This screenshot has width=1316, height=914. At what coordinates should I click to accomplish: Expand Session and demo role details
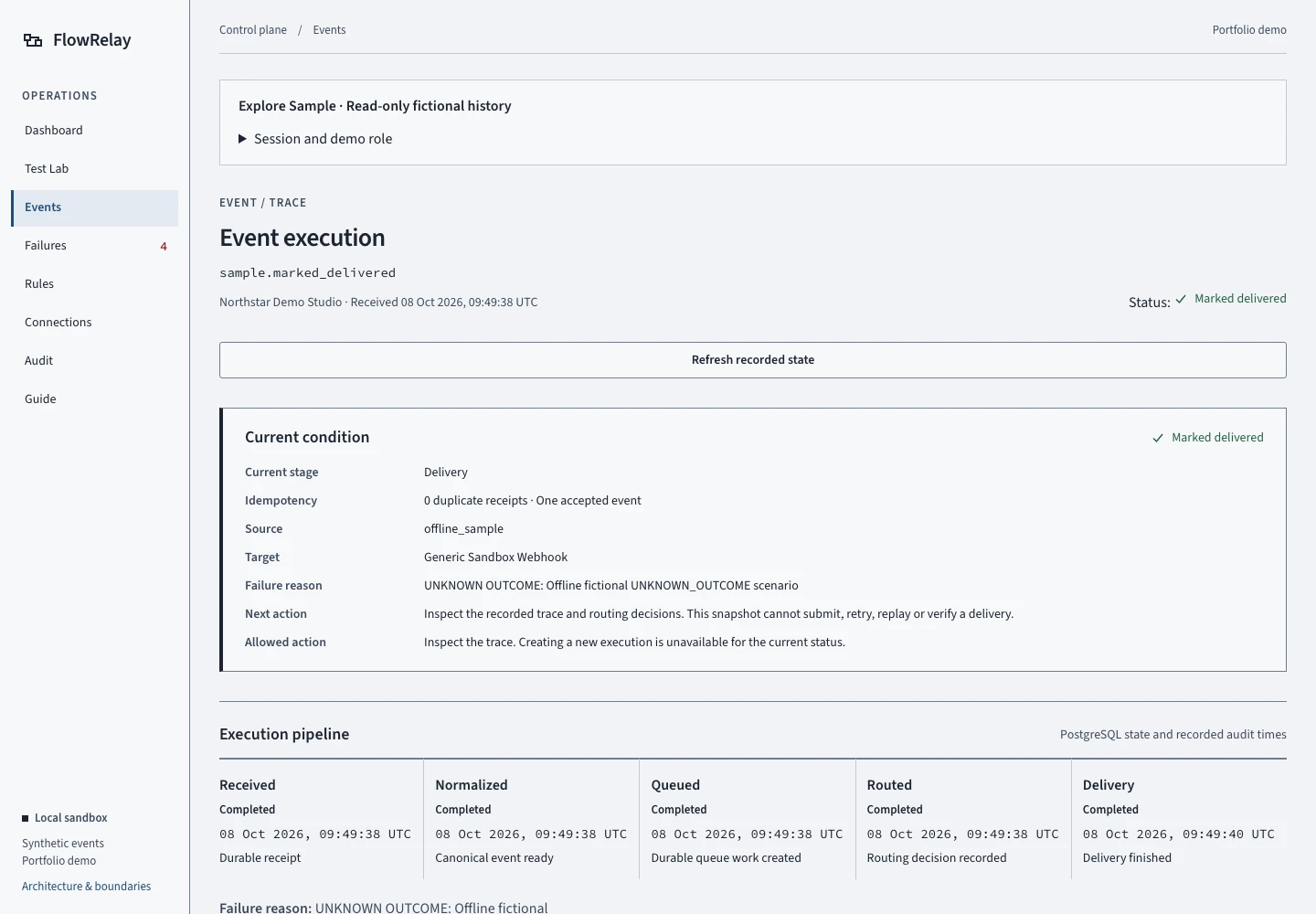click(315, 139)
